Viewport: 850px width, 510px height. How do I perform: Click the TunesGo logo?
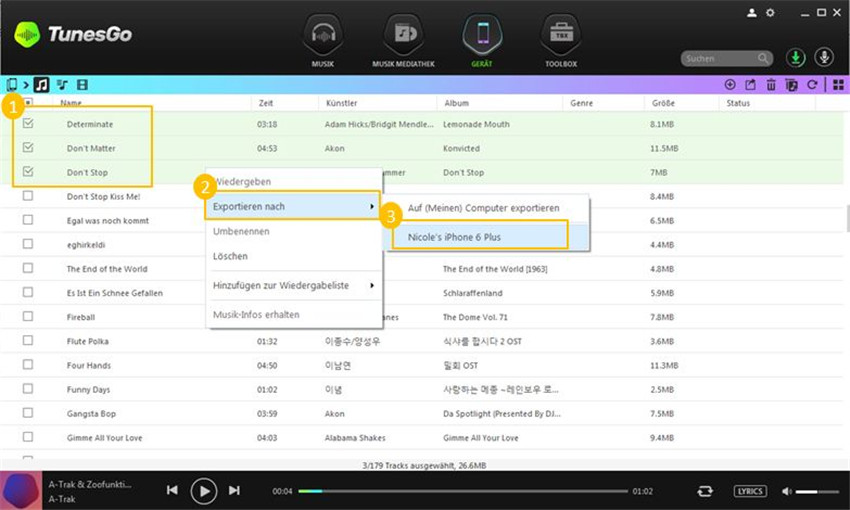tap(73, 34)
